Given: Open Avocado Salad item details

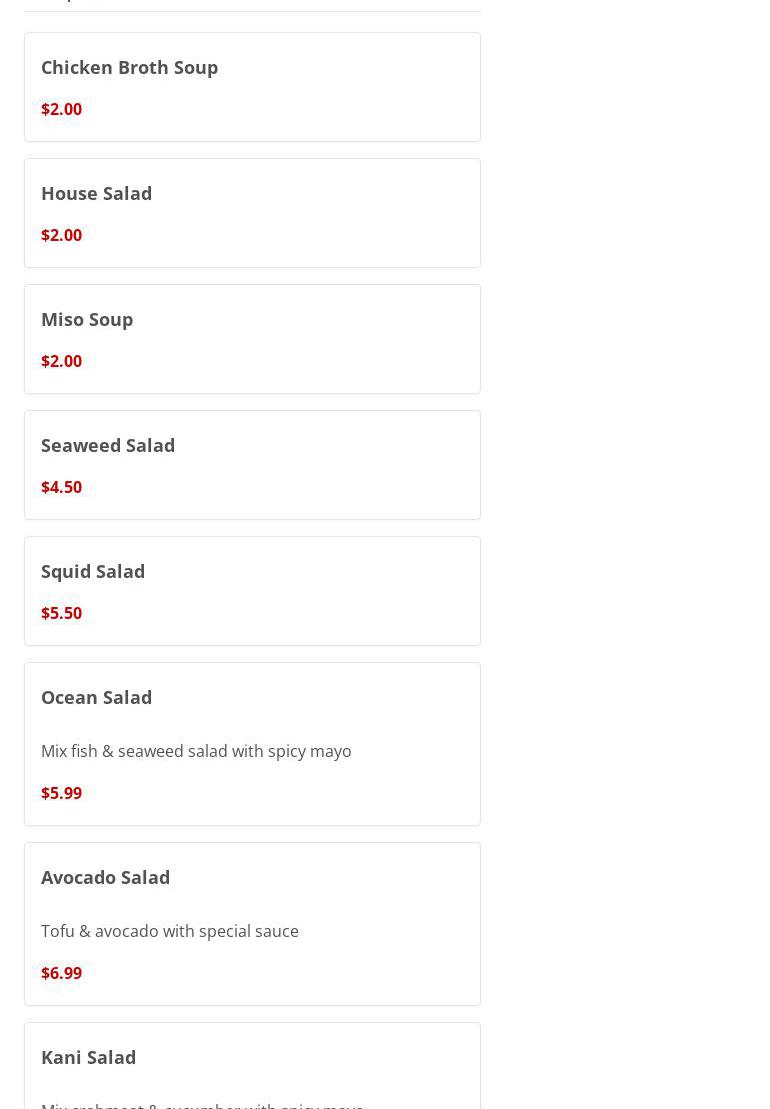Looking at the screenshot, I should (105, 877).
